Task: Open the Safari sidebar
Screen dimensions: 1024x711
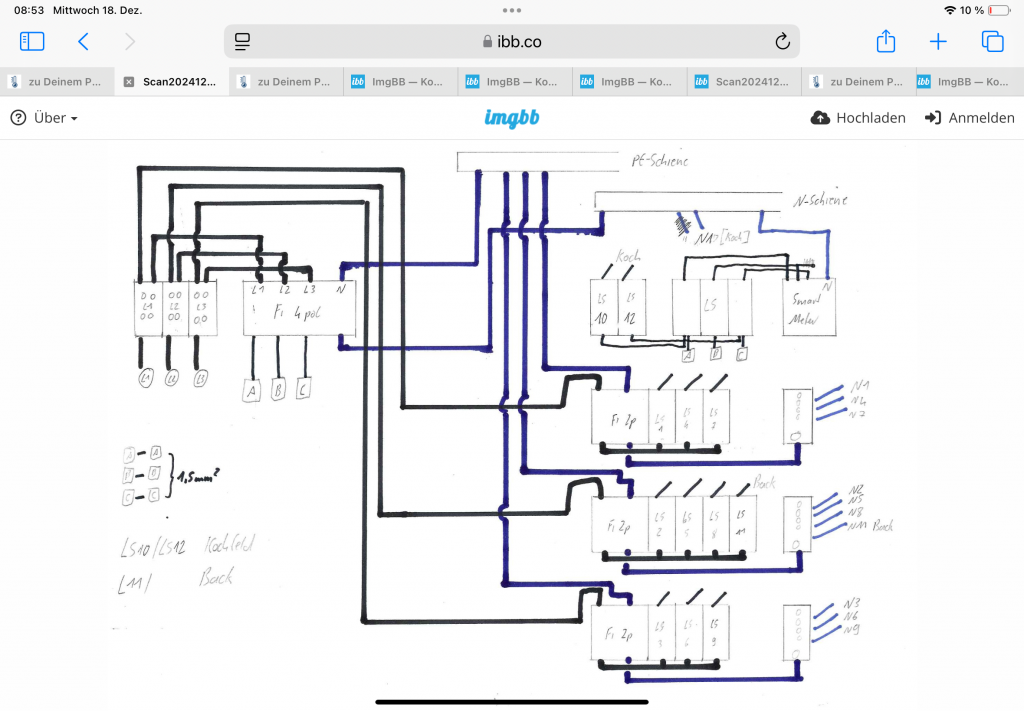Action: tap(31, 41)
